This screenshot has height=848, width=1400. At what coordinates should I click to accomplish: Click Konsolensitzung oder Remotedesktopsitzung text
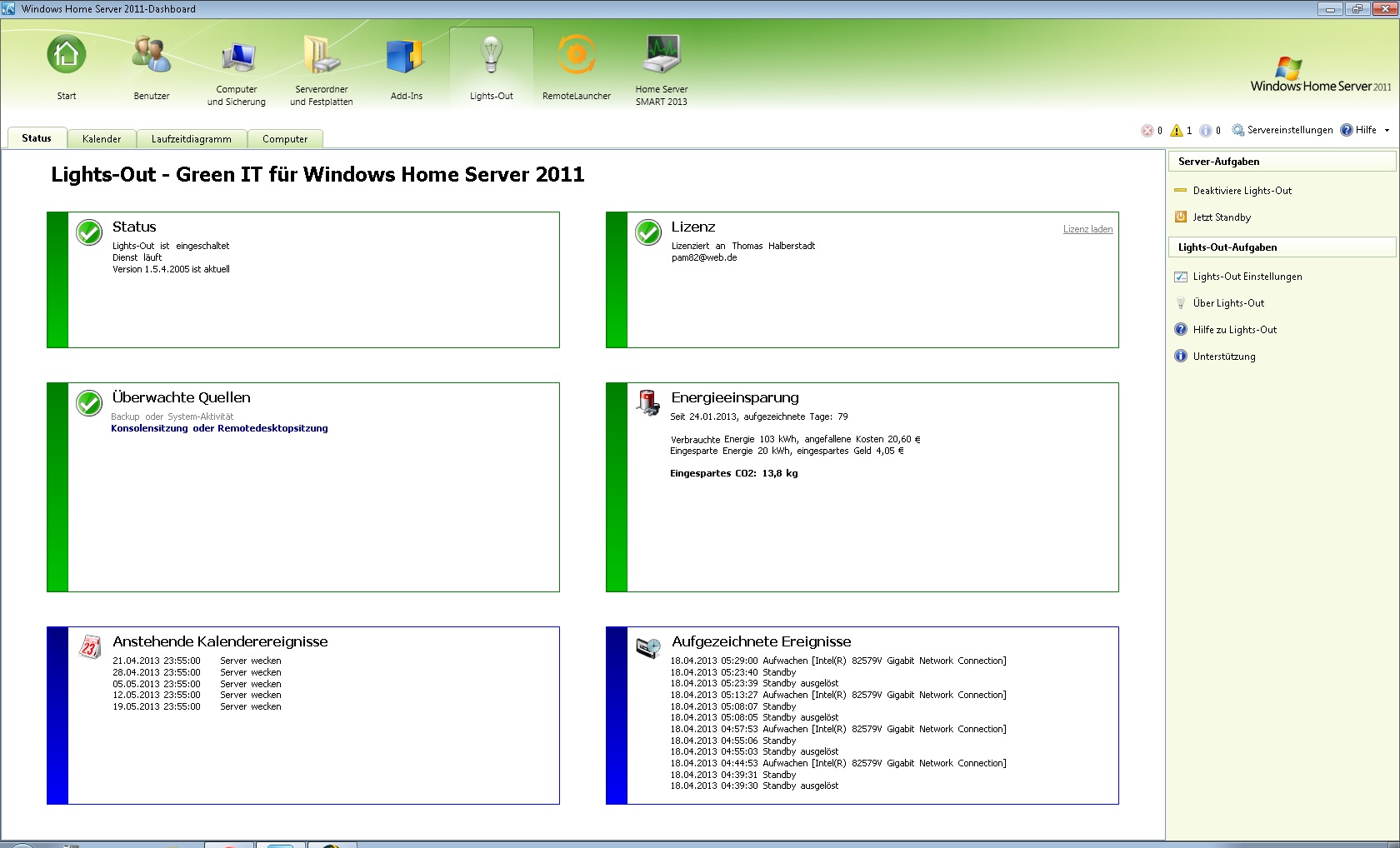pyautogui.click(x=219, y=428)
